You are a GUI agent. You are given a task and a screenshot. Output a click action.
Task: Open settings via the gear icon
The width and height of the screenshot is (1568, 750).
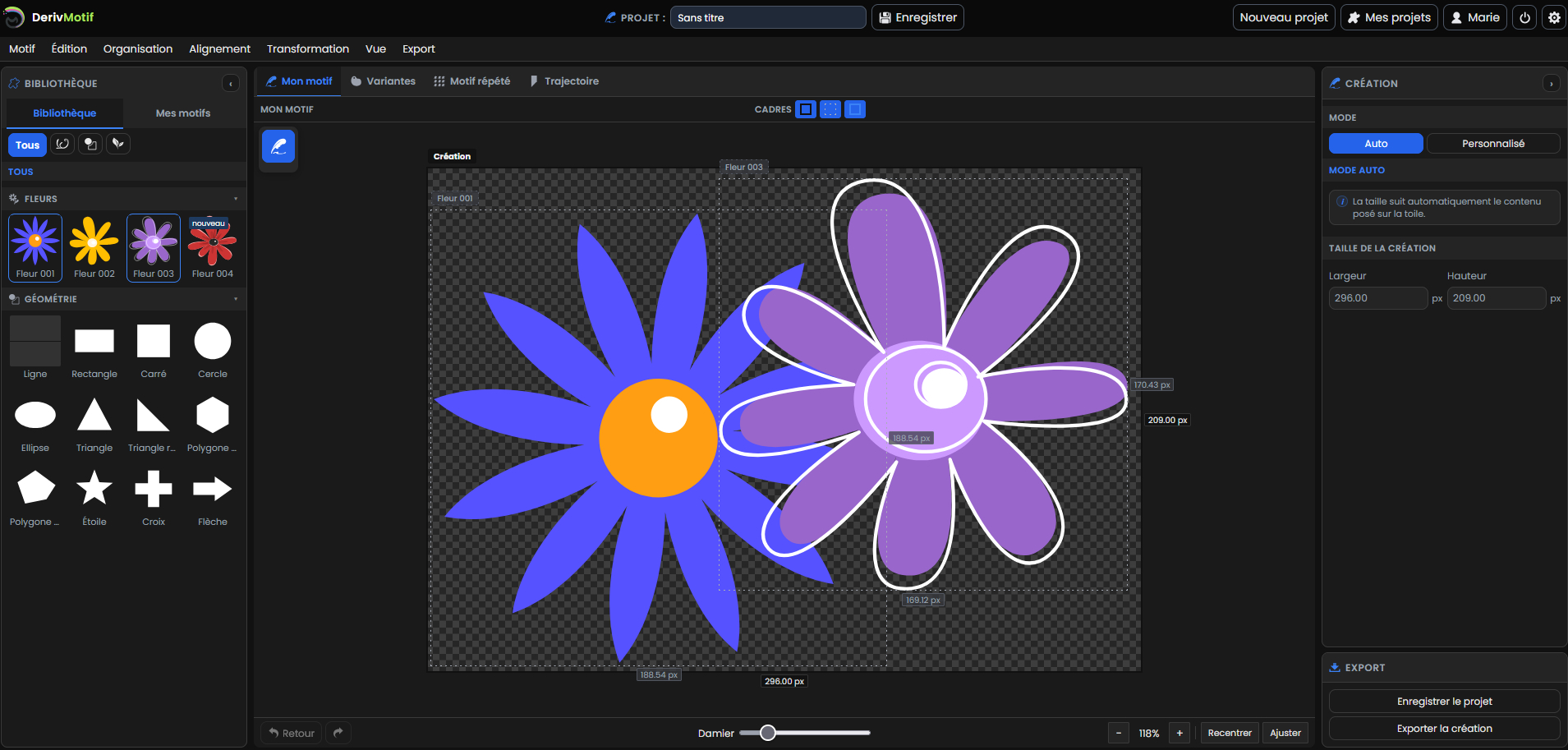click(1554, 17)
